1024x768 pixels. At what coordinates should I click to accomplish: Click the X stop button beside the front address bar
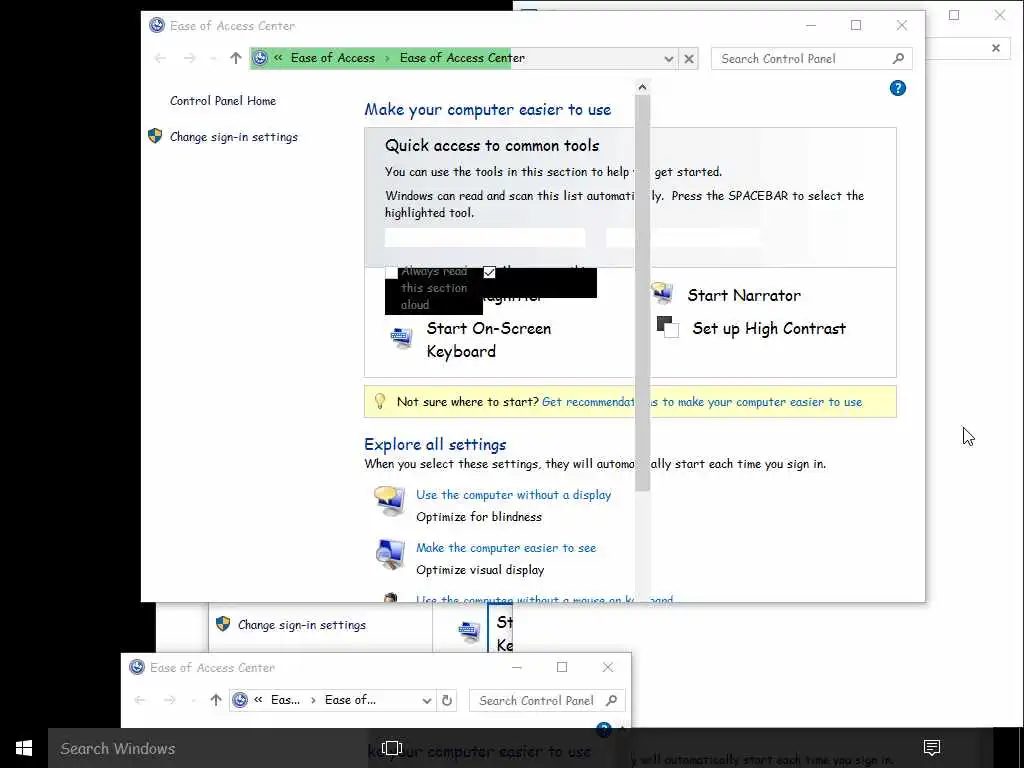(x=688, y=59)
